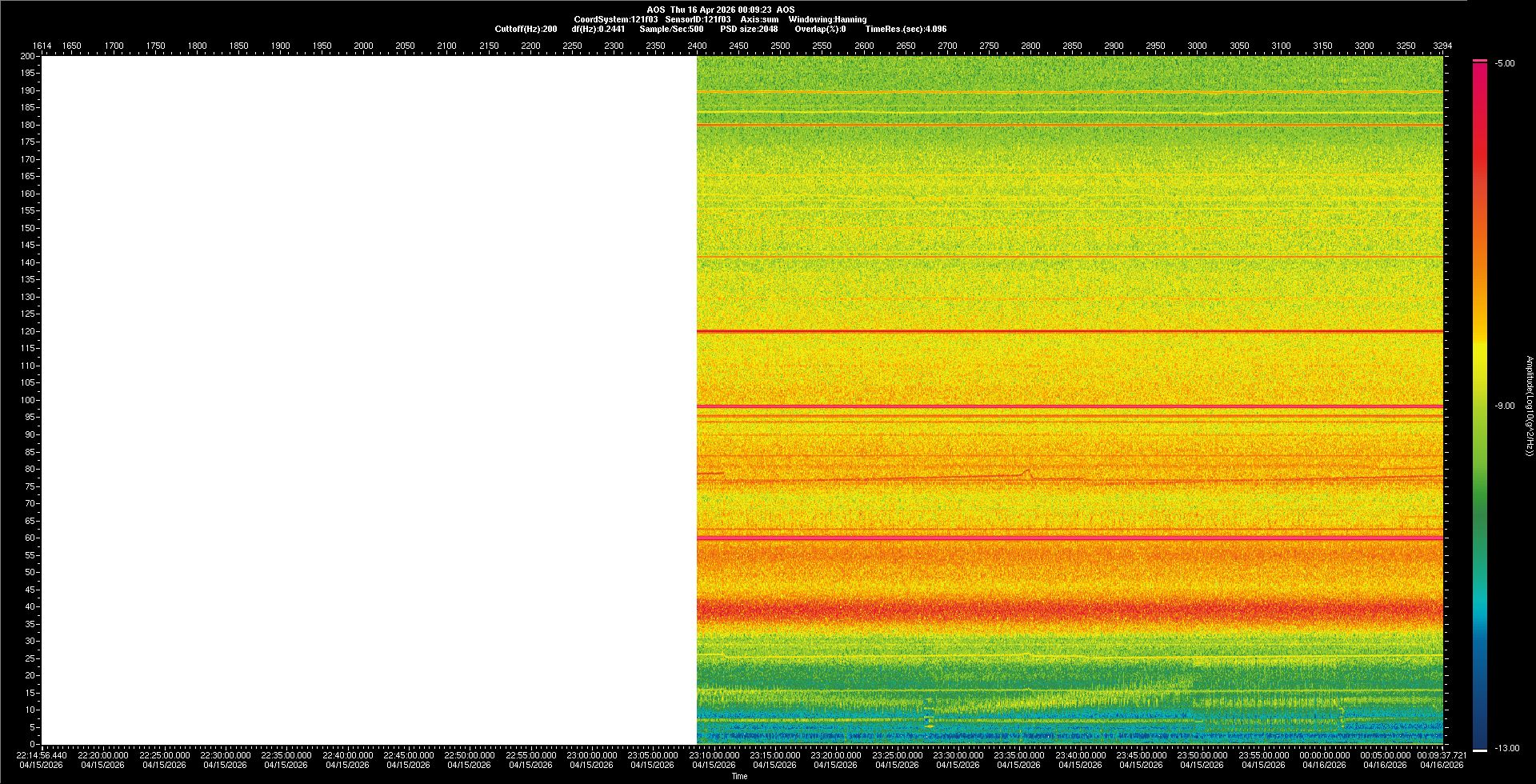Click the Cuttoff(Hz):200 parameter text

pyautogui.click(x=526, y=29)
